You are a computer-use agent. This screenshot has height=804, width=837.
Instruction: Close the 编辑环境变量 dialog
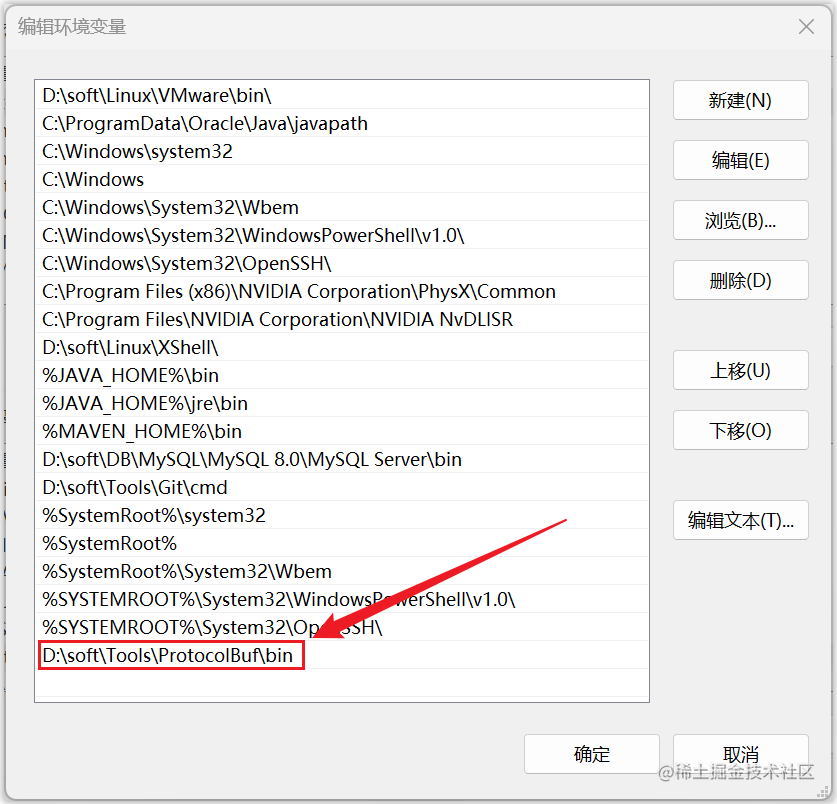point(806,26)
